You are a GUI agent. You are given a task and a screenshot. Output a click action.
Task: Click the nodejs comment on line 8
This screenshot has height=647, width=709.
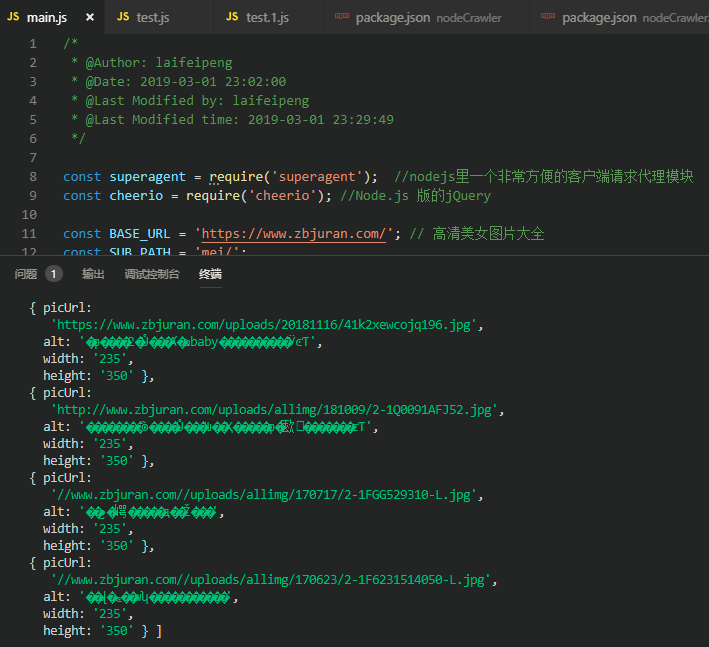(544, 177)
